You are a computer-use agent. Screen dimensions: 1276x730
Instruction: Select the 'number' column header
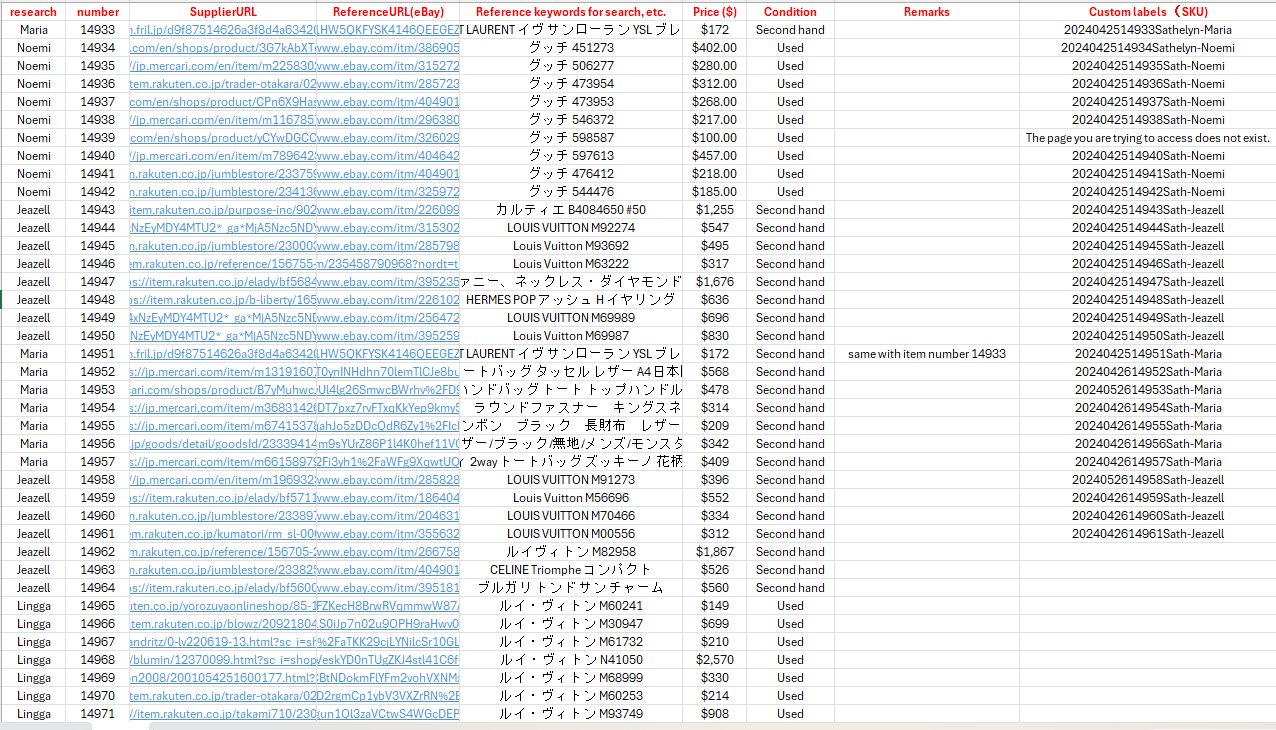pos(98,12)
